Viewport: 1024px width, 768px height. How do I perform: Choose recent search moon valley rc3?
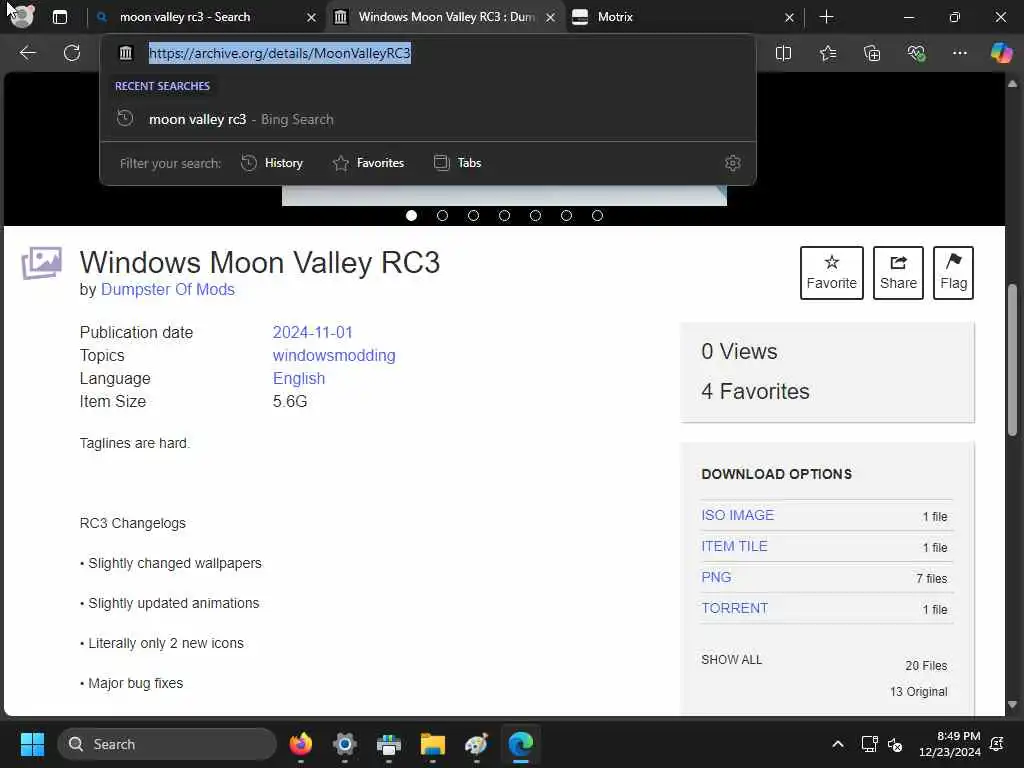point(428,120)
